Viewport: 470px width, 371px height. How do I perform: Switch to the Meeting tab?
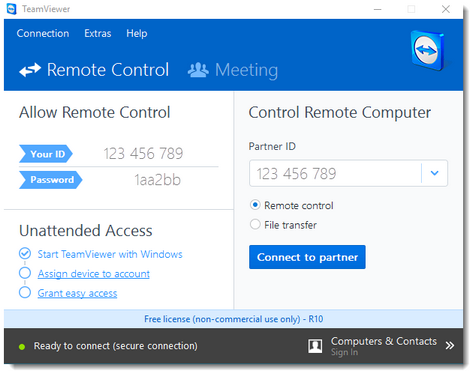pyautogui.click(x=233, y=70)
